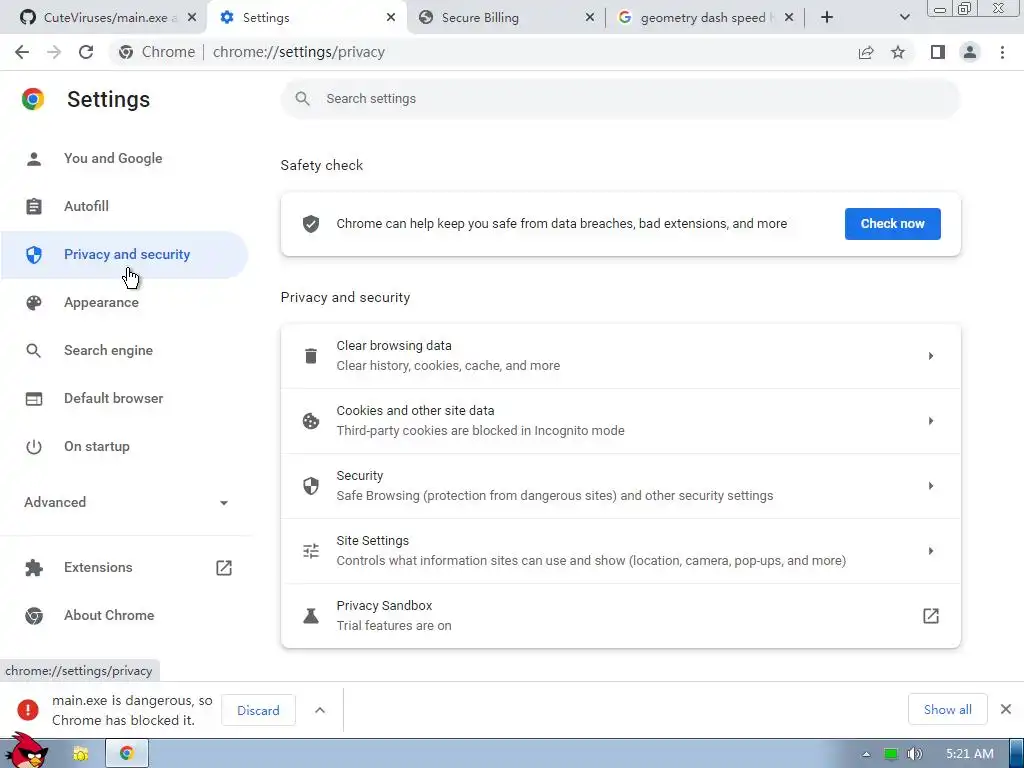This screenshot has height=768, width=1024.
Task: Click the flask icon beside Privacy Sandbox
Action: 311,616
